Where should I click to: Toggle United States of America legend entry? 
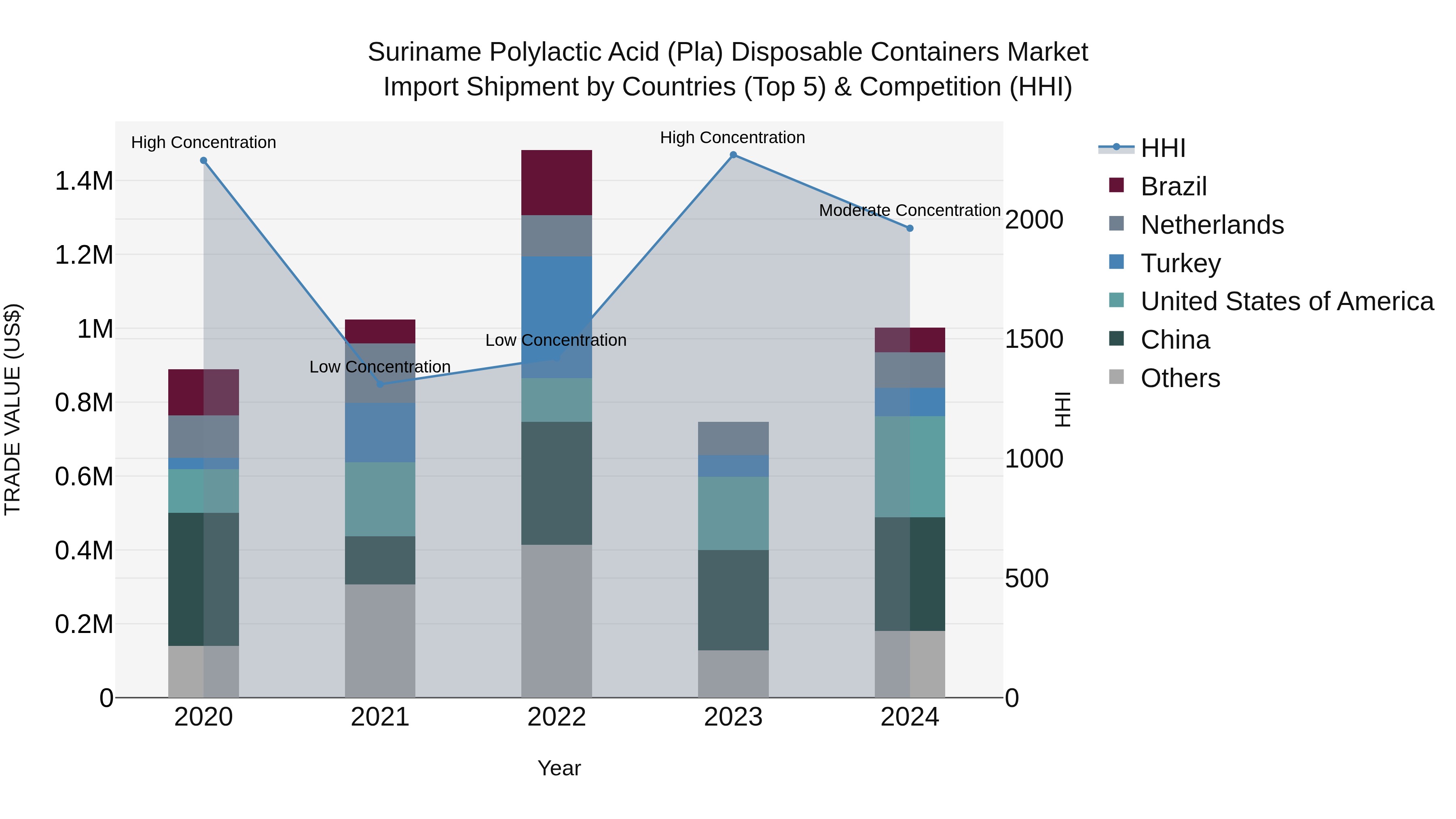pos(1271,301)
